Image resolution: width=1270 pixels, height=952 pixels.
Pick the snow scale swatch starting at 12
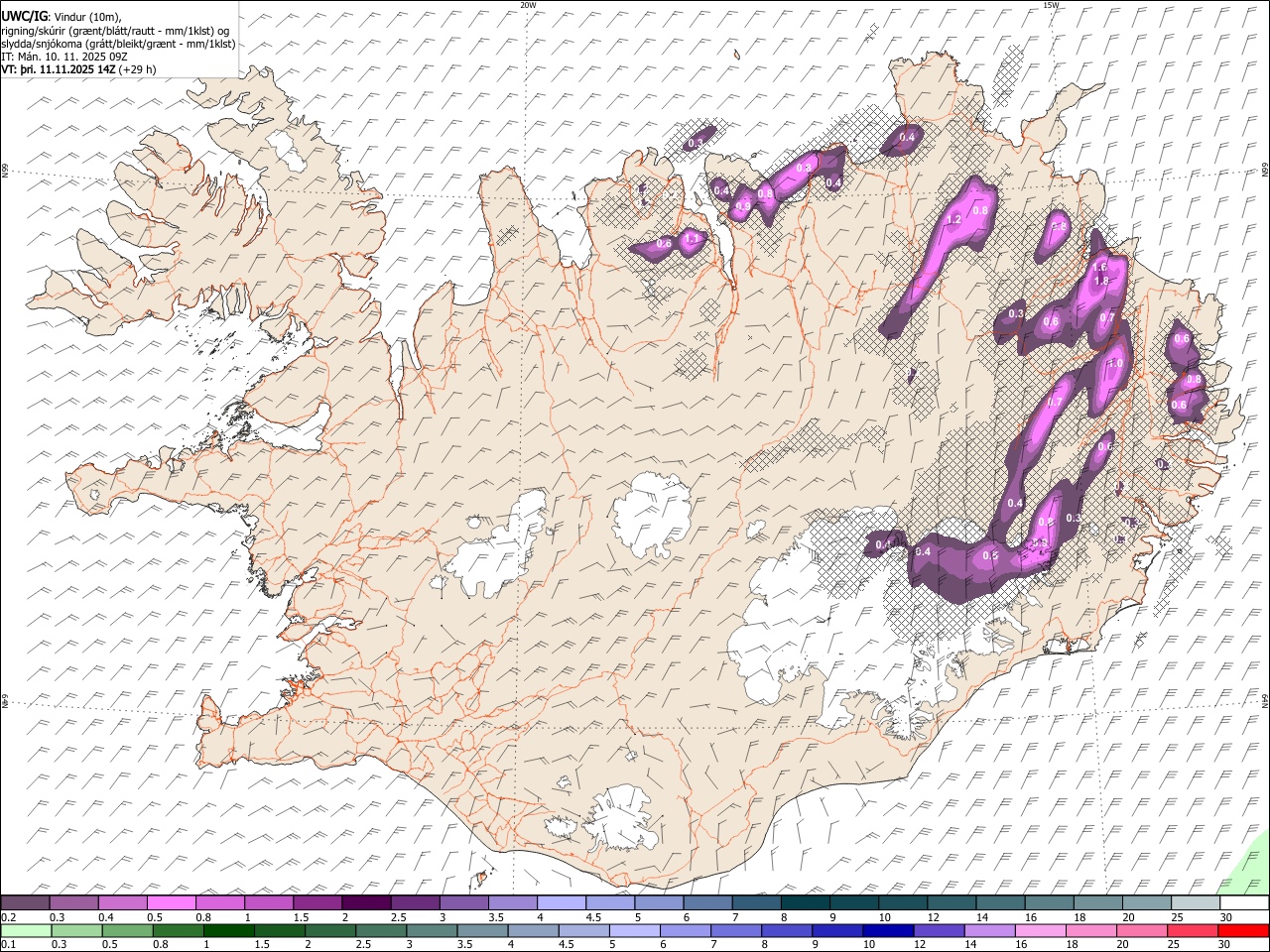coord(952,902)
